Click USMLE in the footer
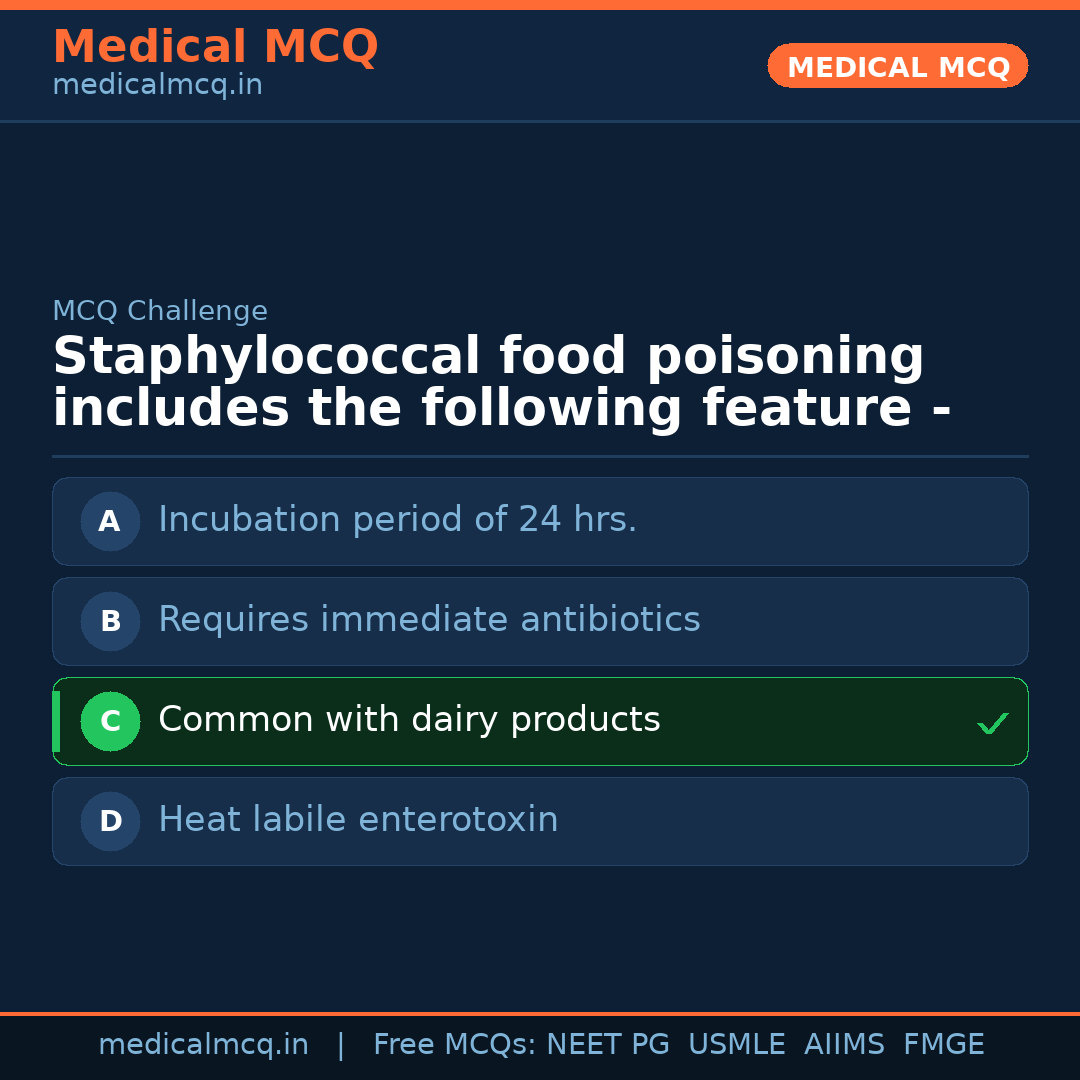The image size is (1080, 1080). tap(736, 1045)
